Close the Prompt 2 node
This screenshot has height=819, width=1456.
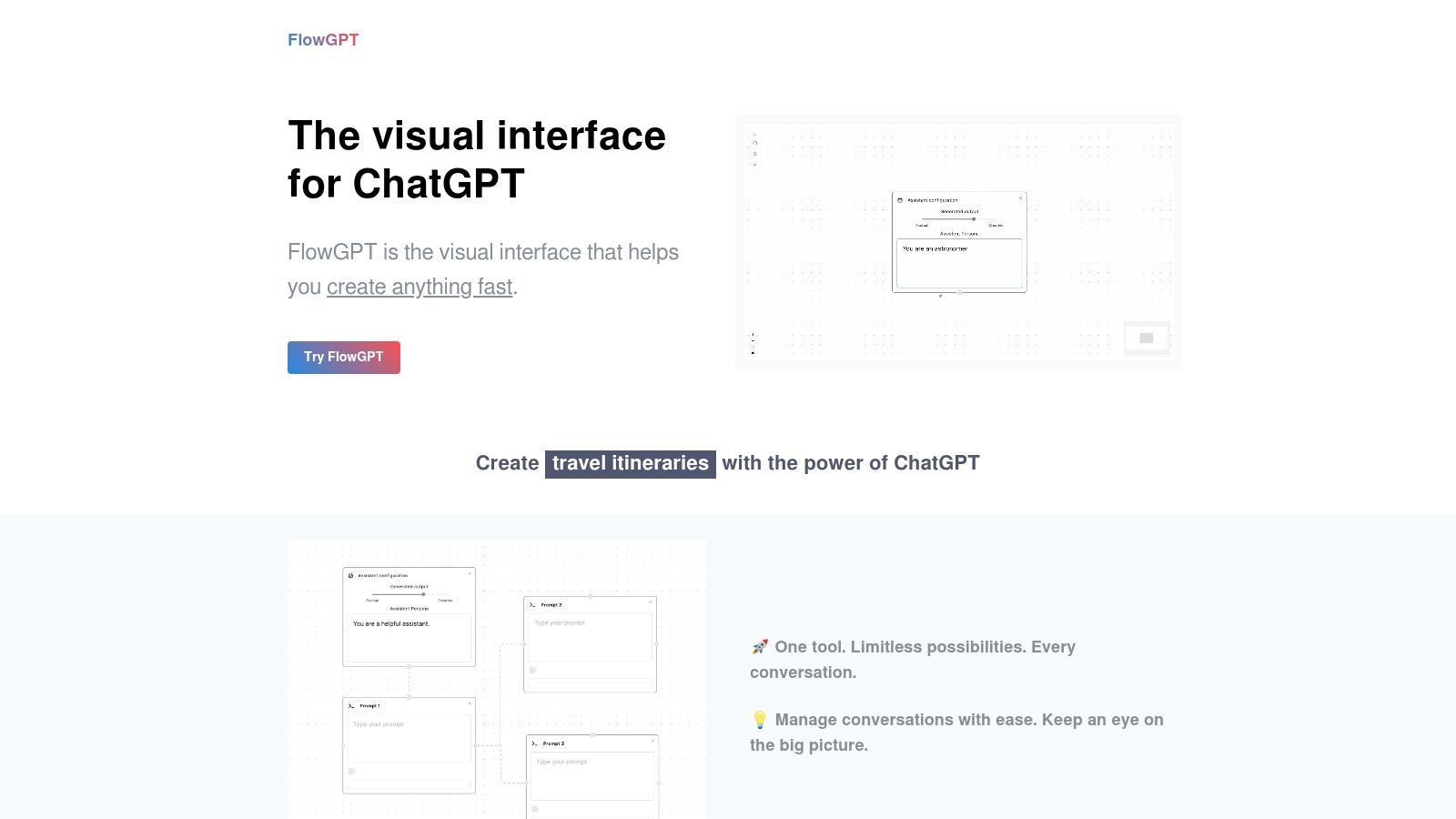pos(651,602)
